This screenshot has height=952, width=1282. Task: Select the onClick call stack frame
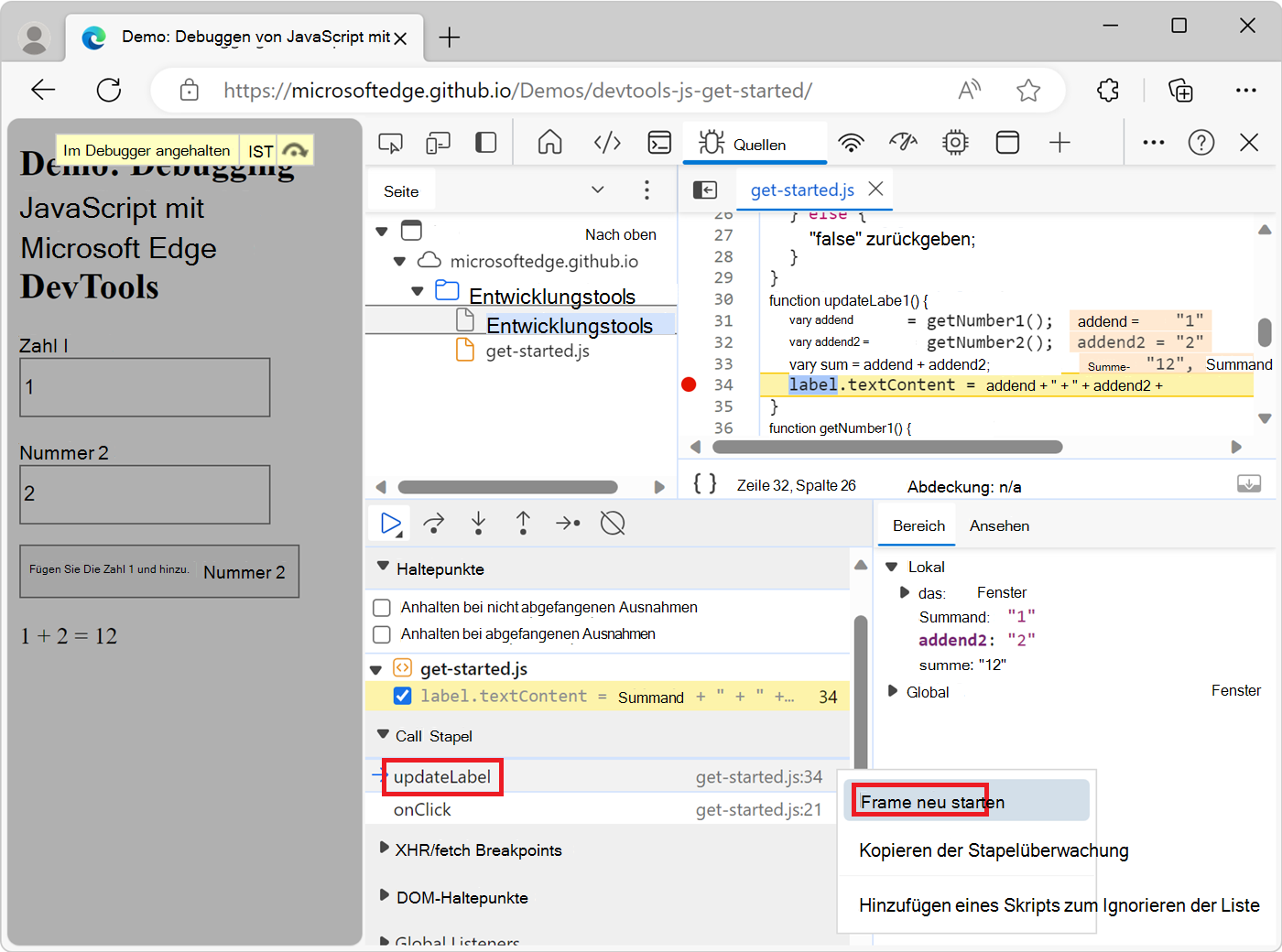tap(422, 810)
